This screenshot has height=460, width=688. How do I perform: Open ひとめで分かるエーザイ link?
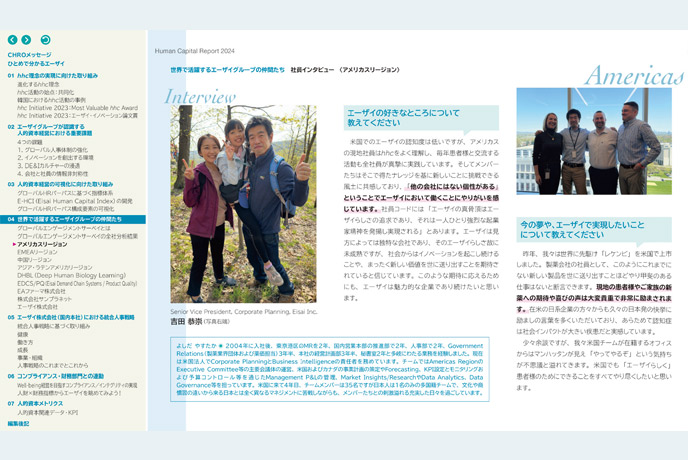pyautogui.click(x=36, y=64)
